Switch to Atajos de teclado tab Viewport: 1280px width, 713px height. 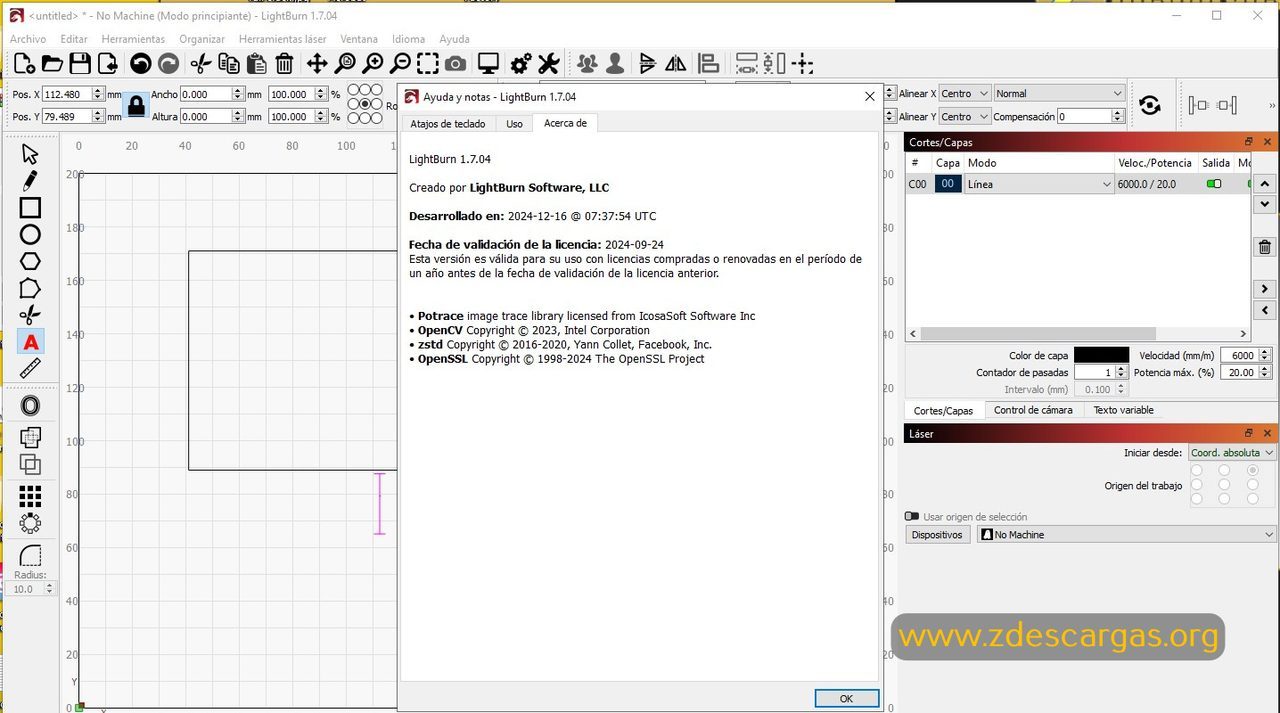(448, 124)
